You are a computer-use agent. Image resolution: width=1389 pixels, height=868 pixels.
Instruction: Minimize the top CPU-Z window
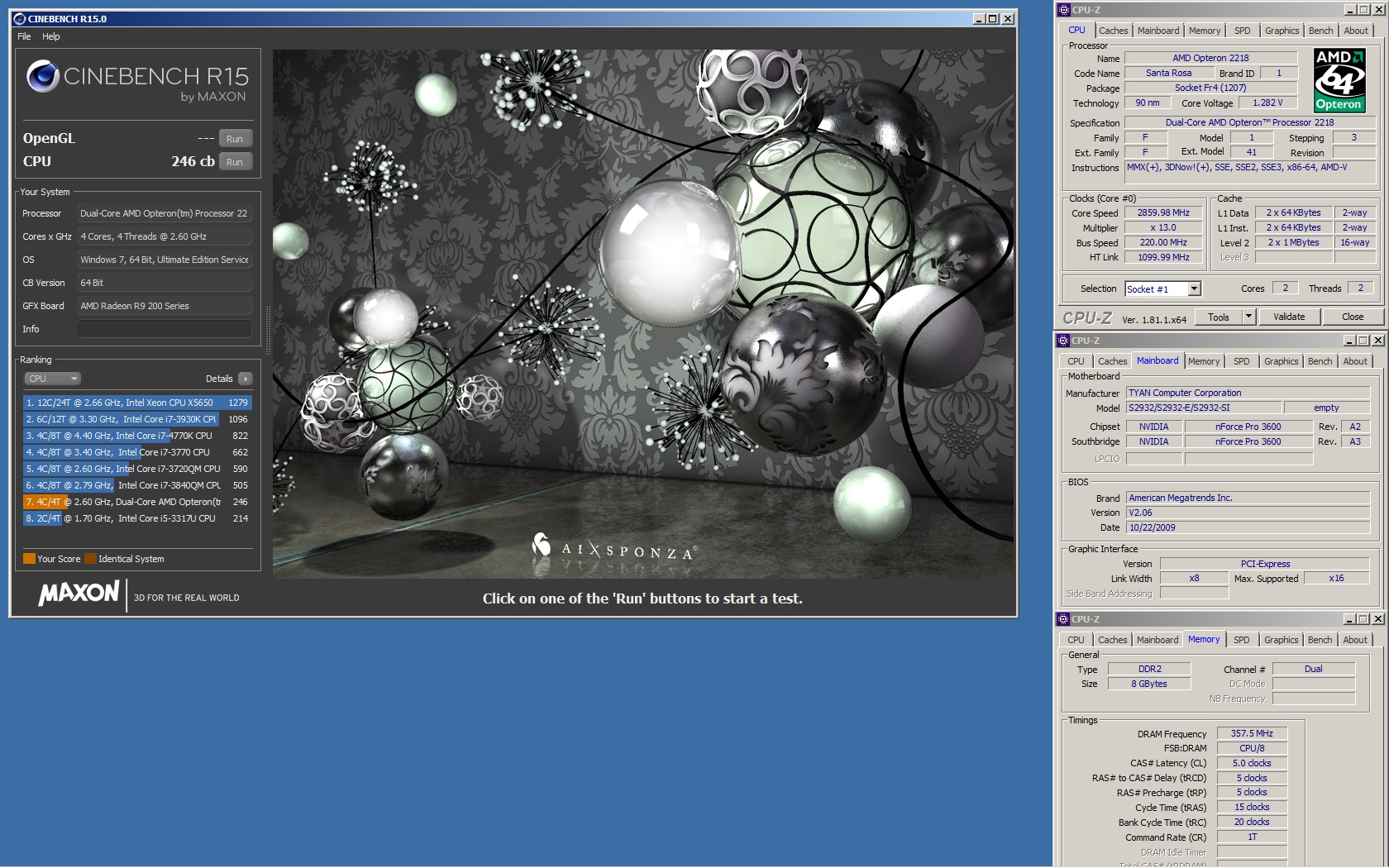coord(1349,10)
